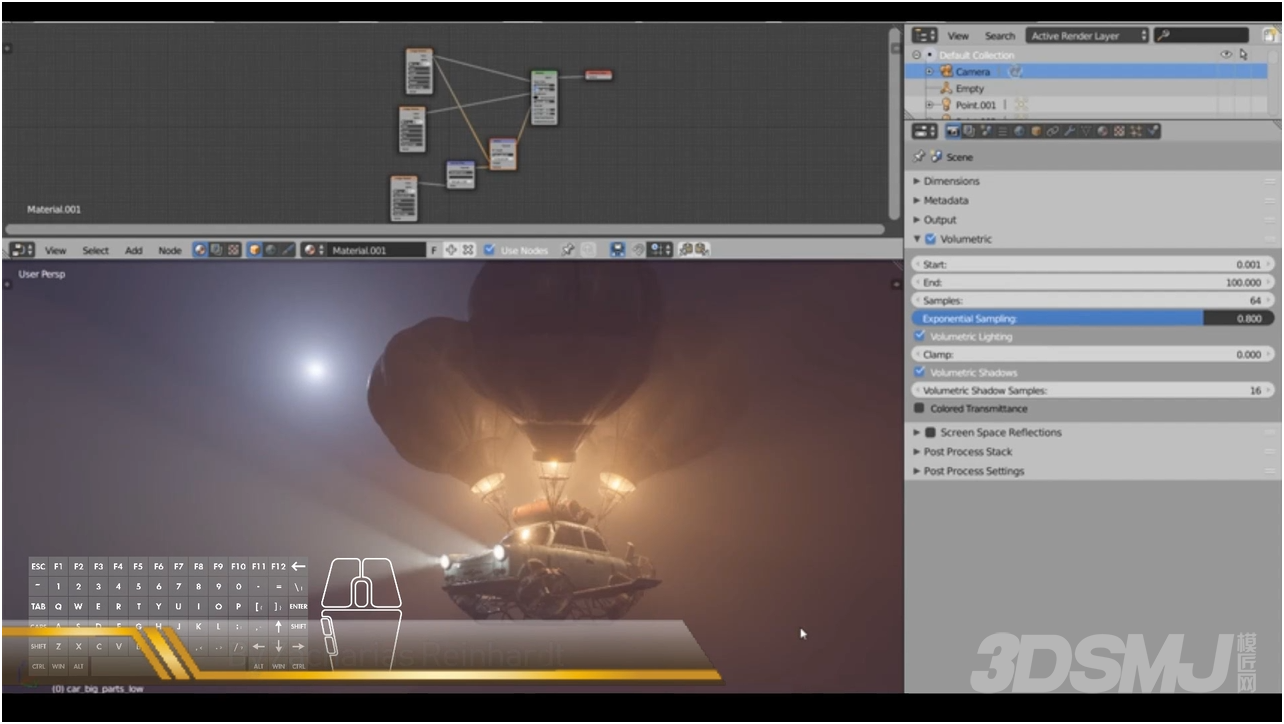Open the Render Layers properties tab
The width and height of the screenshot is (1284, 724).
click(x=969, y=131)
